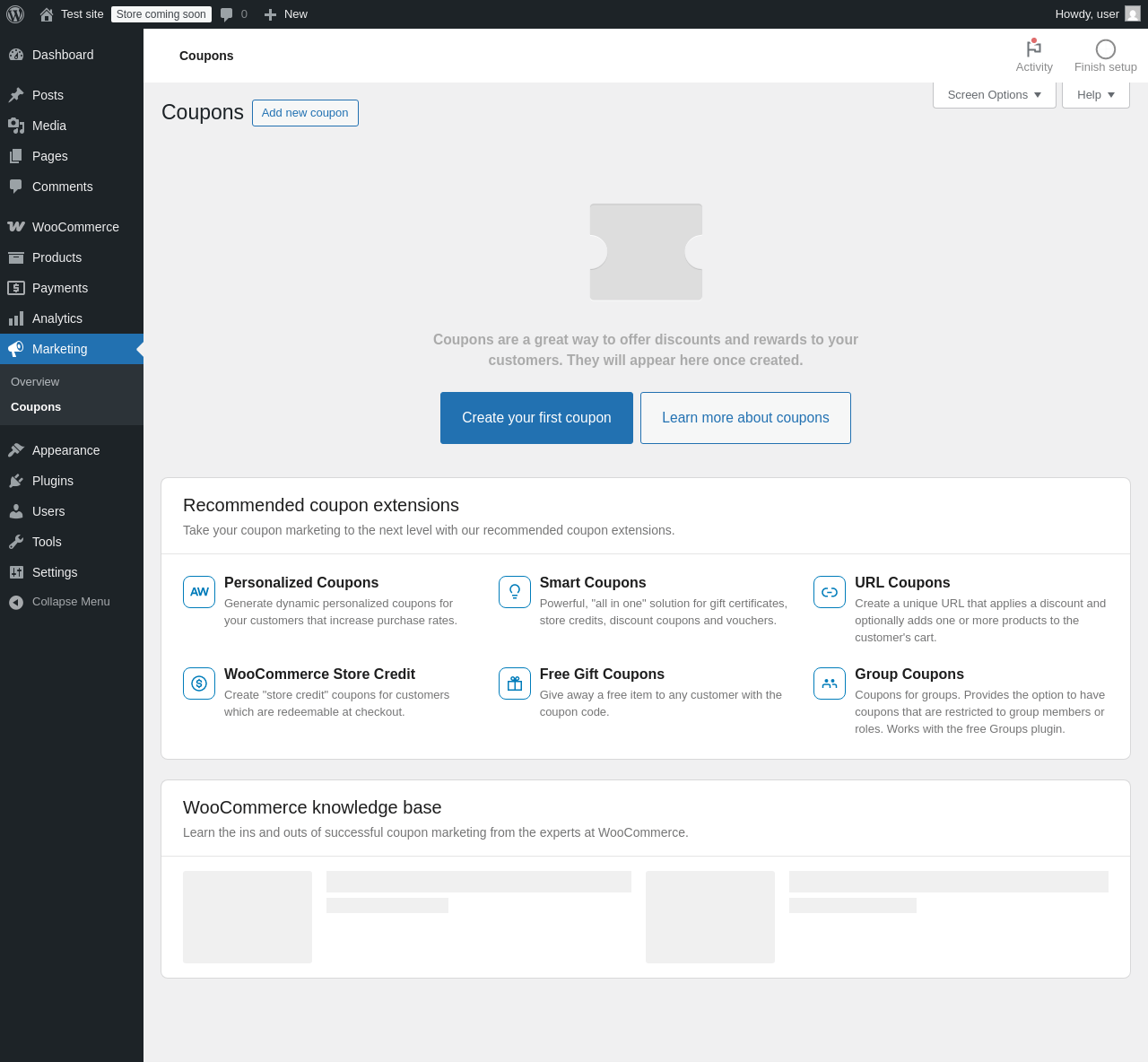
Task: Click the user avatar in admin bar
Action: [1133, 13]
